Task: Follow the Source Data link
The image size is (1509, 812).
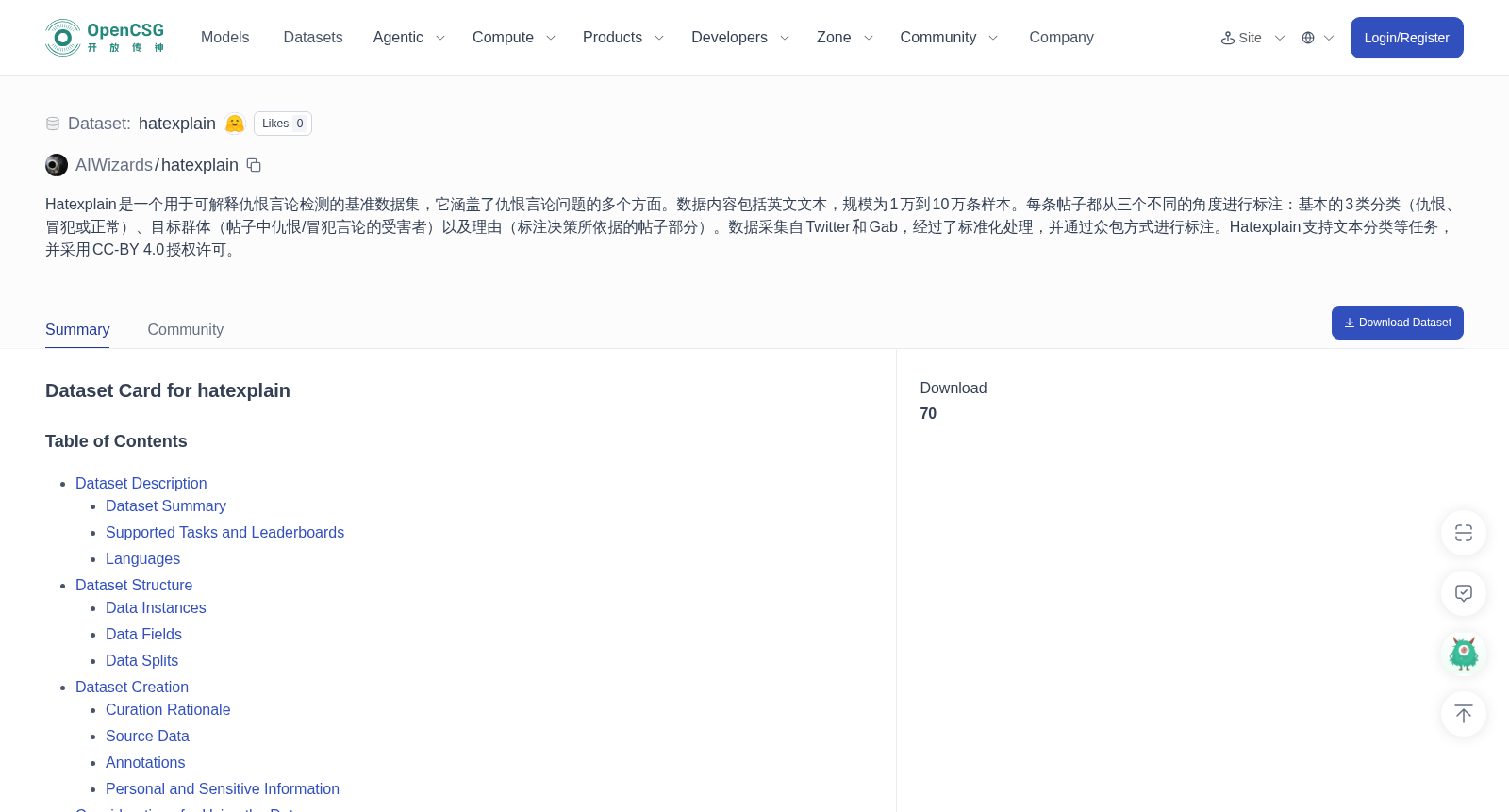Action: pyautogui.click(x=147, y=736)
